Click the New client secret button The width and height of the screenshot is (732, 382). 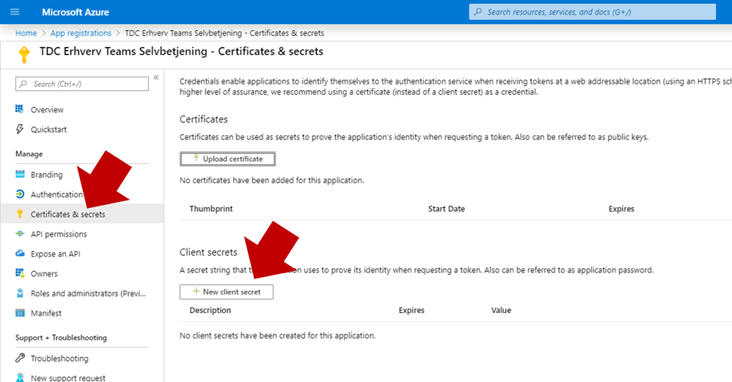click(226, 292)
